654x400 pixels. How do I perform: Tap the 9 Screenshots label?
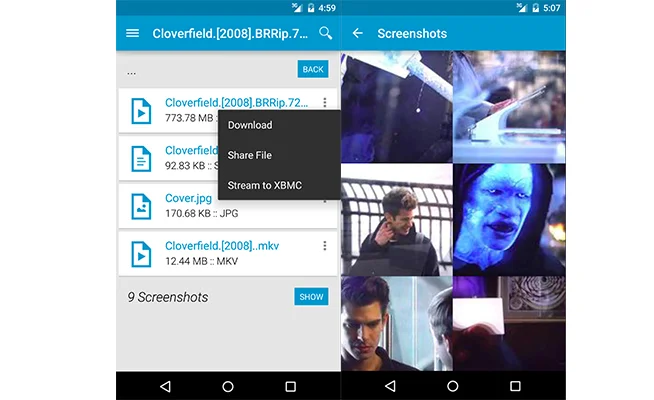click(x=168, y=297)
